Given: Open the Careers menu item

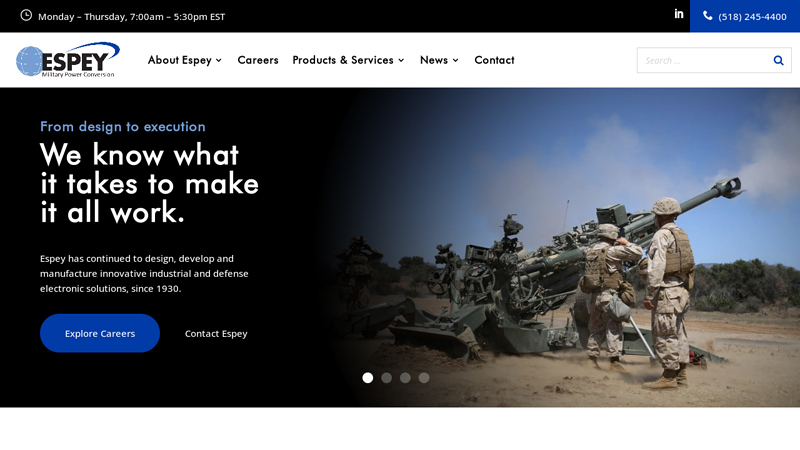Looking at the screenshot, I should point(258,60).
